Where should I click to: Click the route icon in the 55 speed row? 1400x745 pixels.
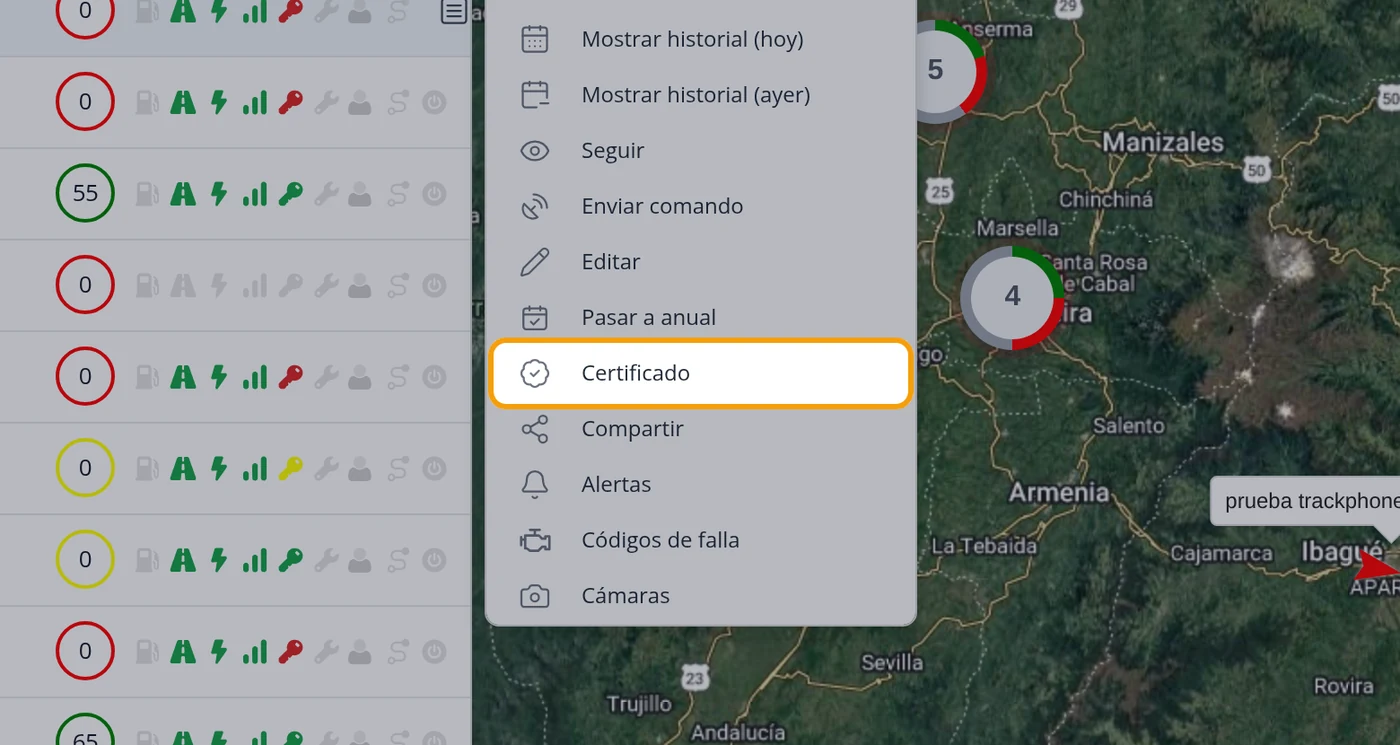pyautogui.click(x=398, y=193)
